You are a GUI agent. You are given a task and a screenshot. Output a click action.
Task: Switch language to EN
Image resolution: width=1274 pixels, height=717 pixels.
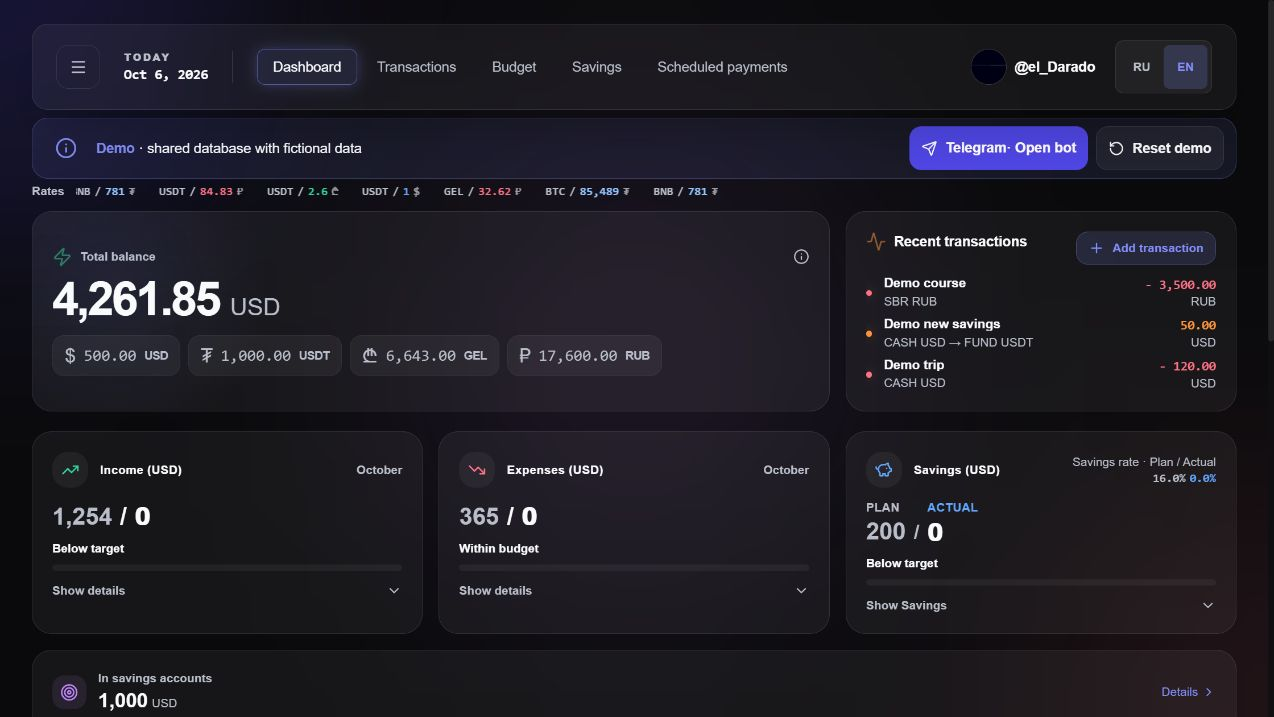[x=1185, y=67]
